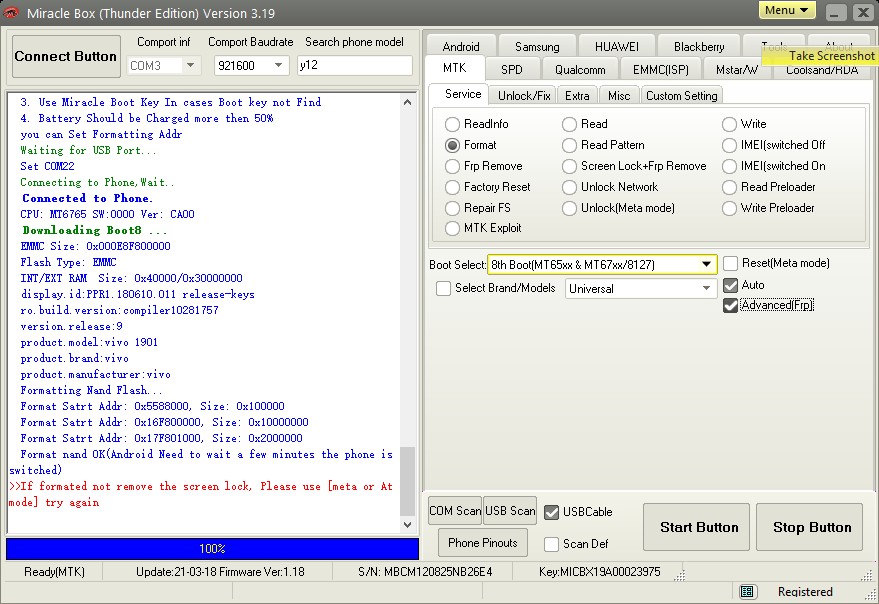Viewport: 879px width, 604px height.
Task: Tick the Reset(Meta mode) checkbox
Action: click(730, 263)
